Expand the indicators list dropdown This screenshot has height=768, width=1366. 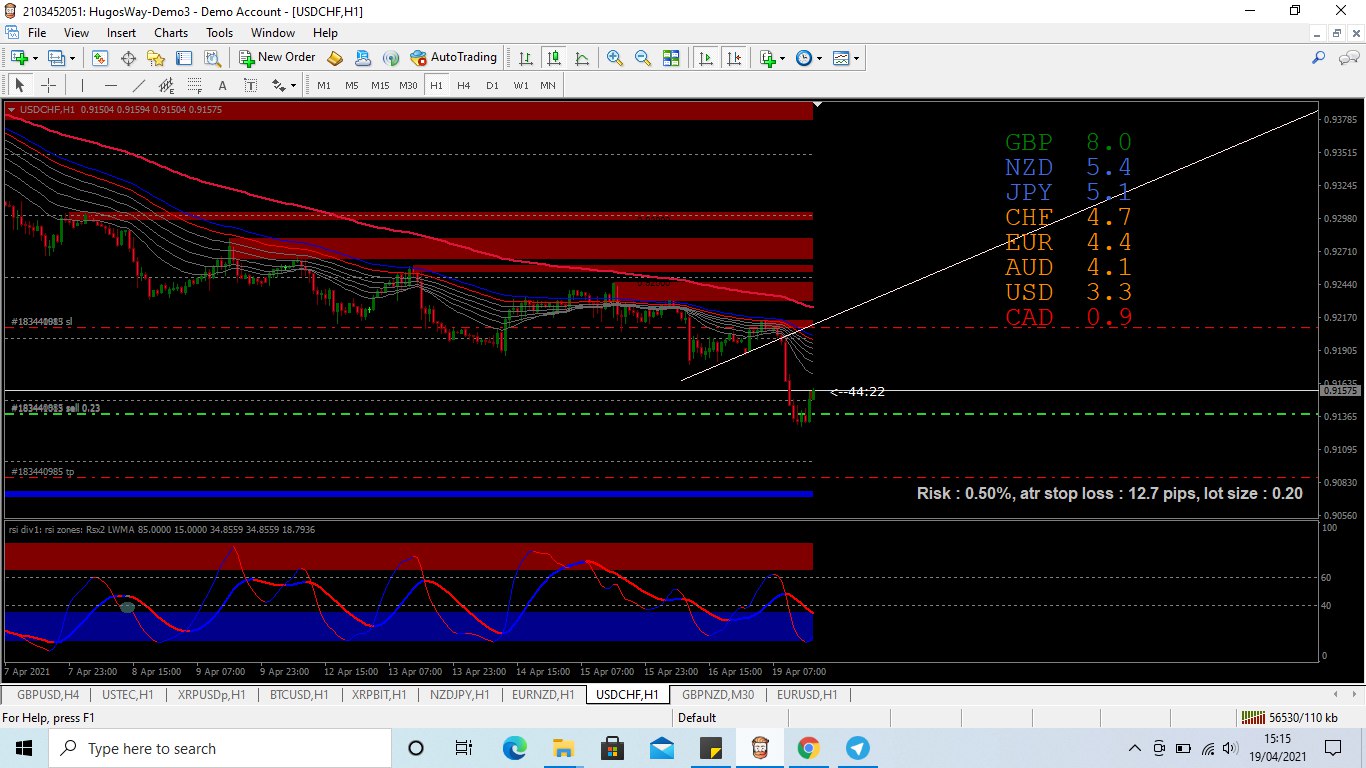tap(782, 58)
